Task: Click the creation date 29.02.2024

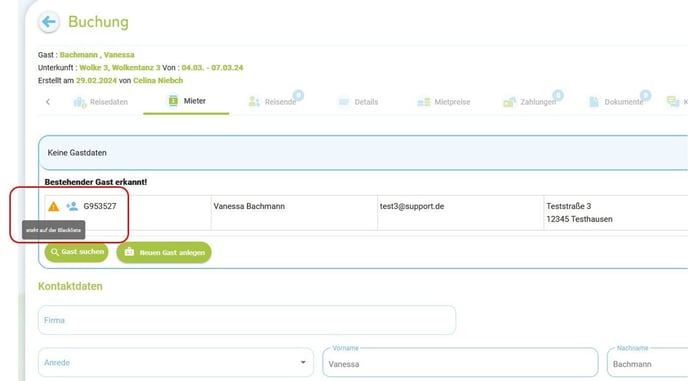Action: point(97,80)
